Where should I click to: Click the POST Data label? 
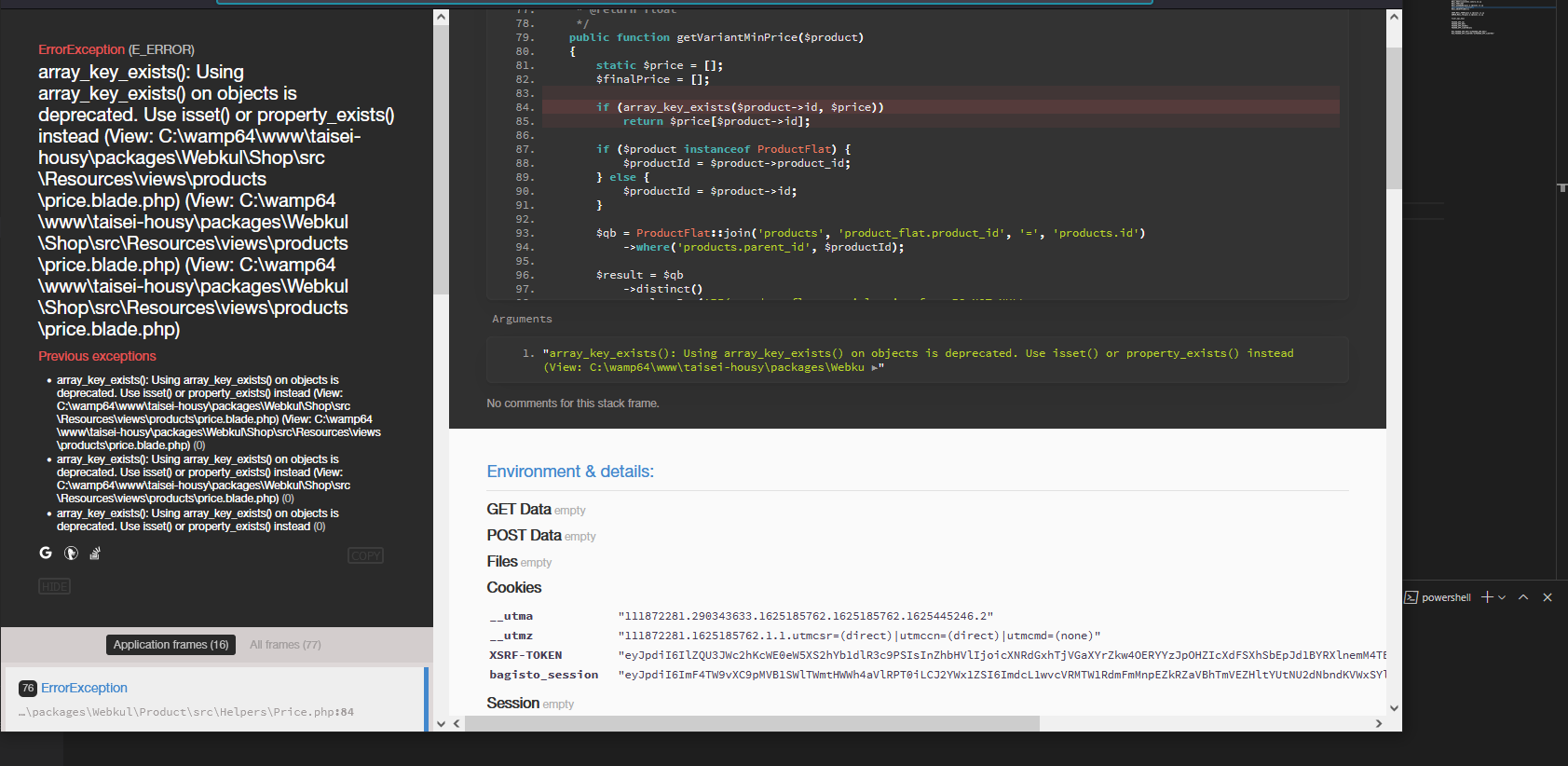click(524, 535)
